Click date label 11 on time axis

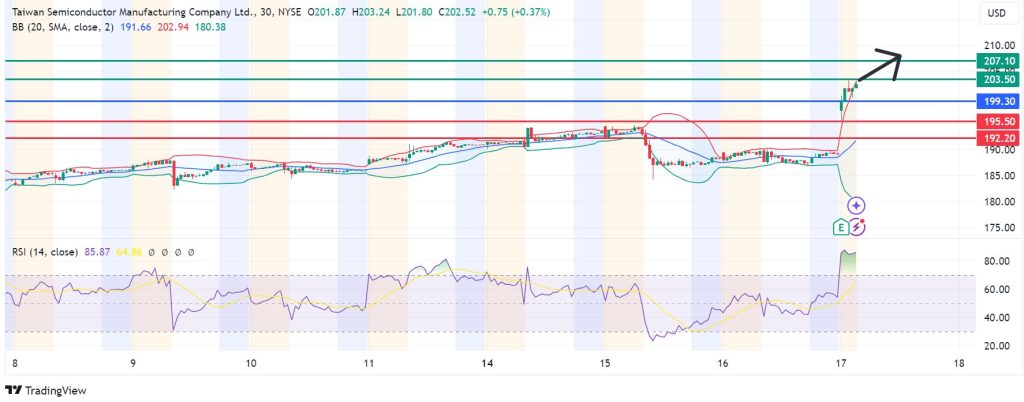point(368,363)
